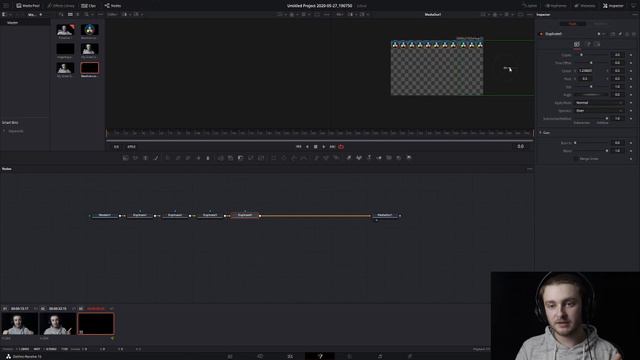Select the Timeline 1 thumbnail in Media Pool
The width and height of the screenshot is (640, 360).
[x=65, y=29]
